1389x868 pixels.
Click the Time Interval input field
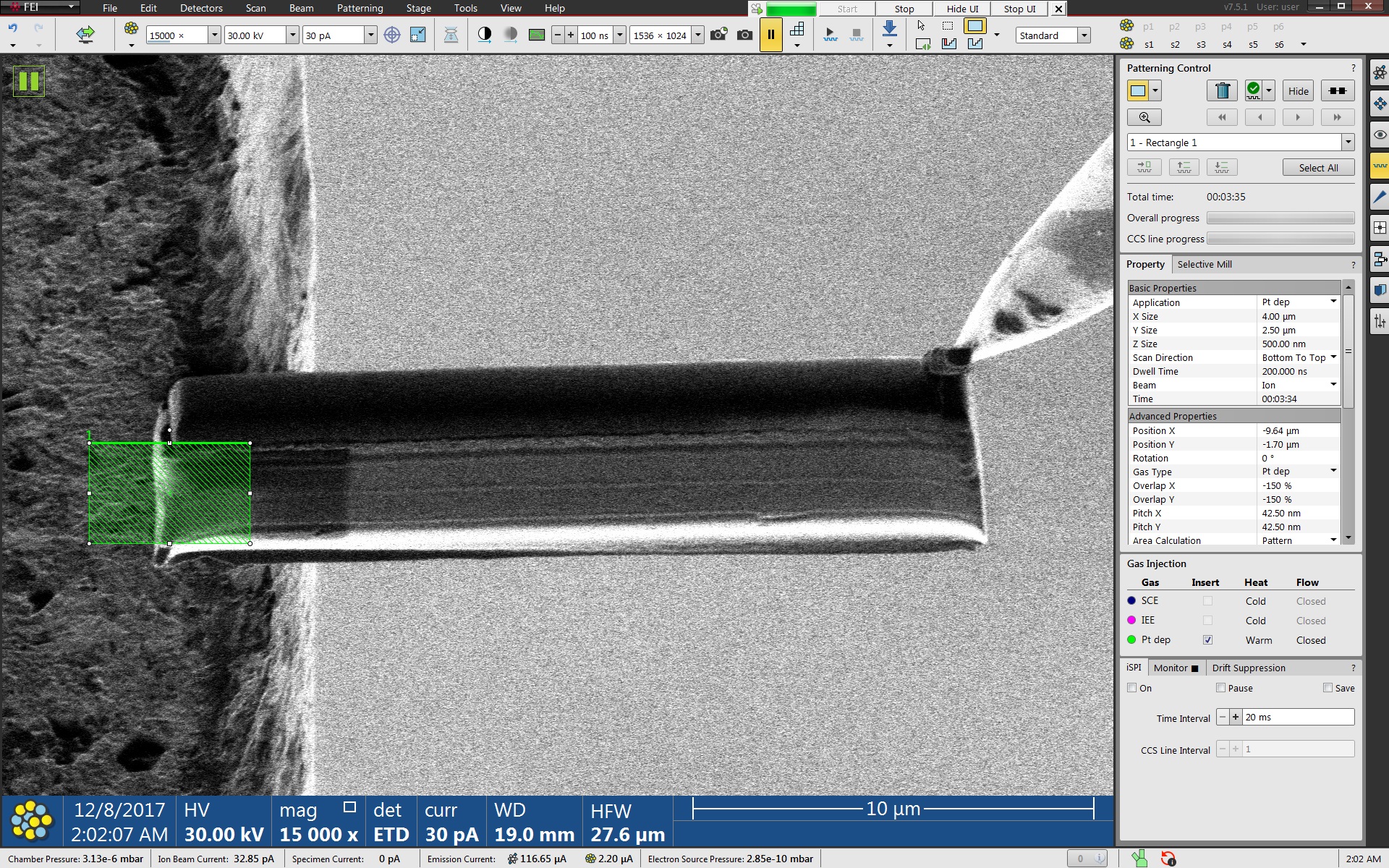[1298, 718]
